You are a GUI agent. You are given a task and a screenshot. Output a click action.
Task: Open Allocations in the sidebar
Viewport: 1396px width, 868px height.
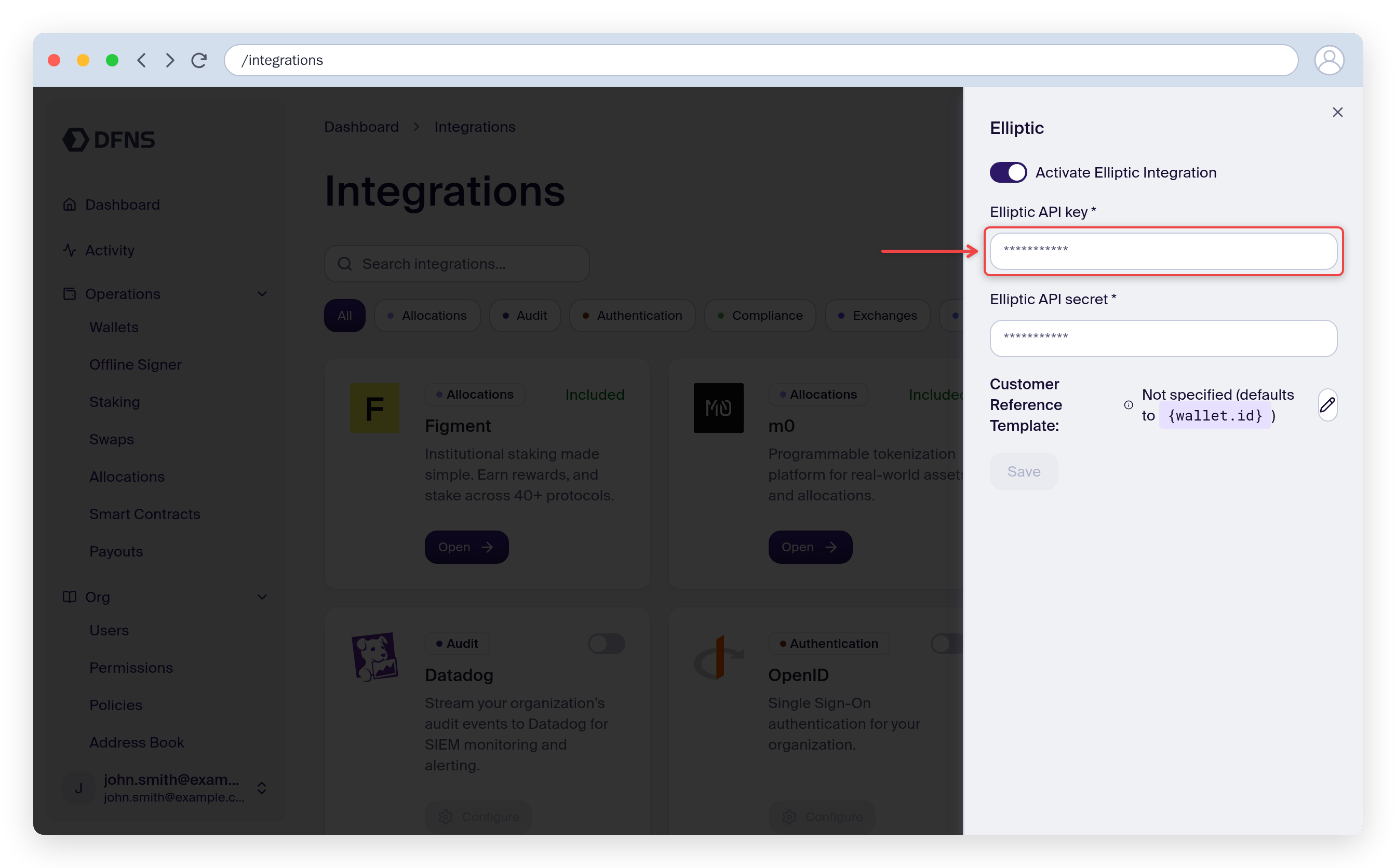pos(127,477)
